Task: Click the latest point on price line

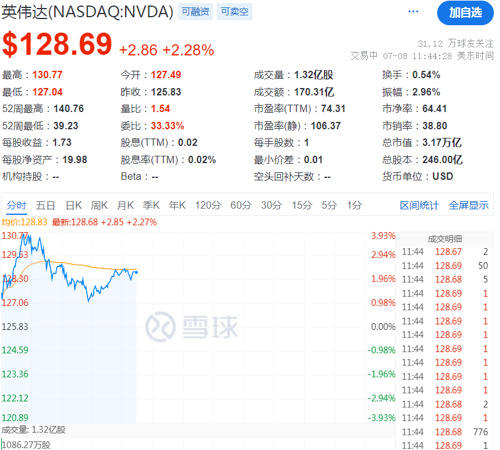Action: [136, 272]
